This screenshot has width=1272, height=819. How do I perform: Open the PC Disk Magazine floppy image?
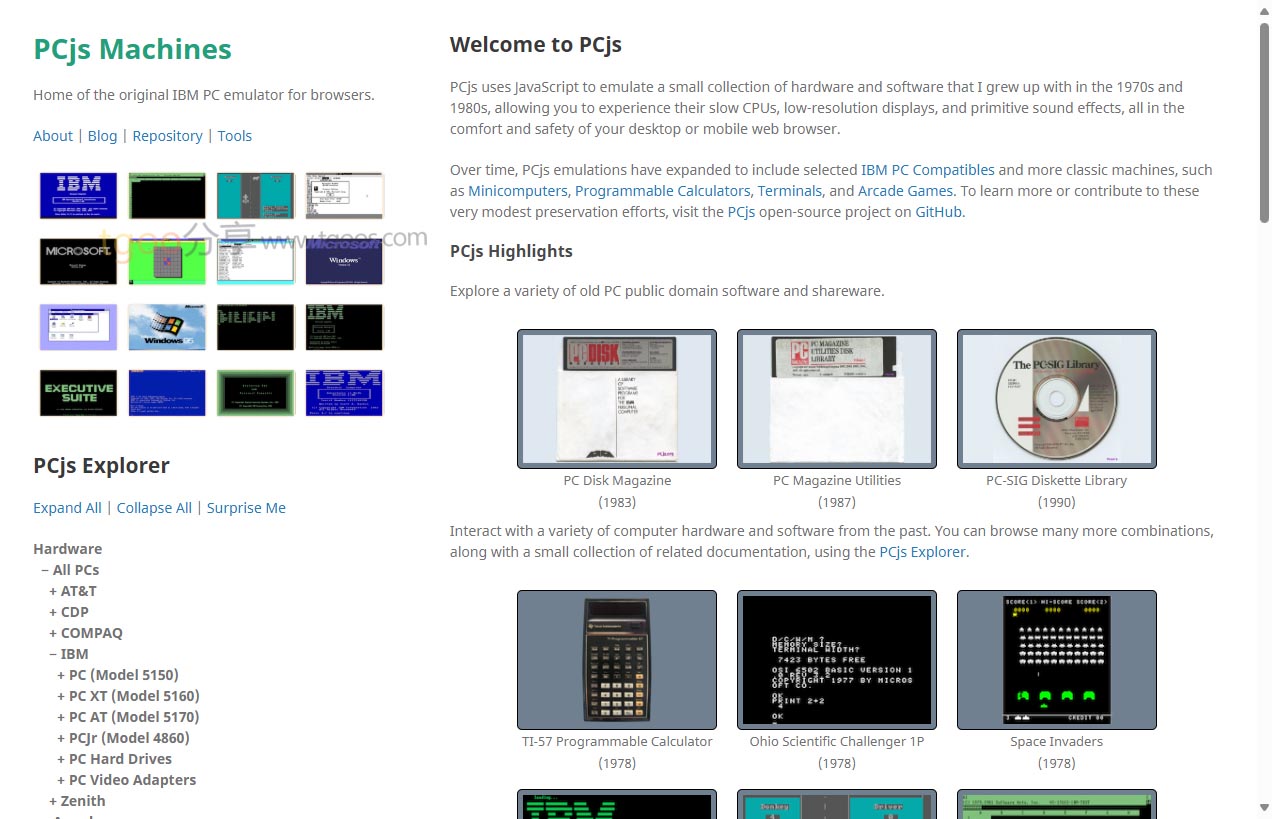(616, 399)
